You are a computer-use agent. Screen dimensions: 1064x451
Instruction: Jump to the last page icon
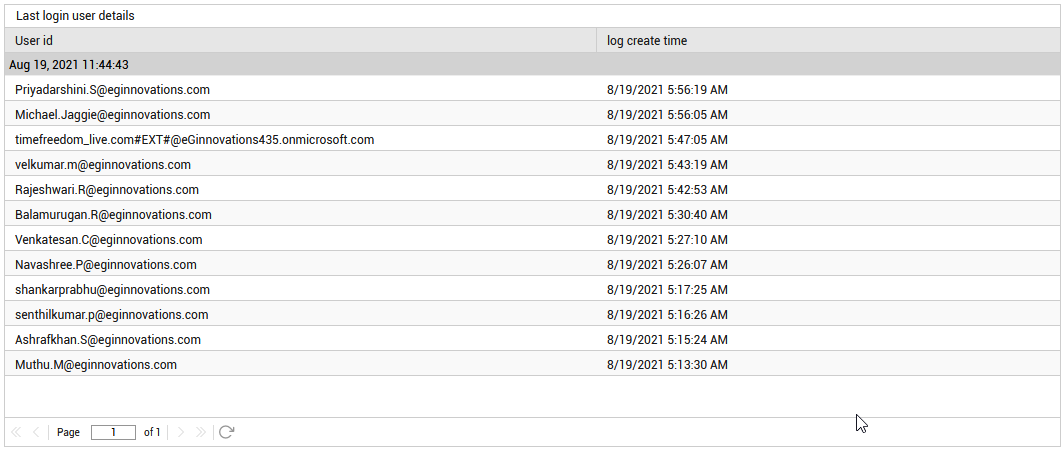[x=200, y=432]
